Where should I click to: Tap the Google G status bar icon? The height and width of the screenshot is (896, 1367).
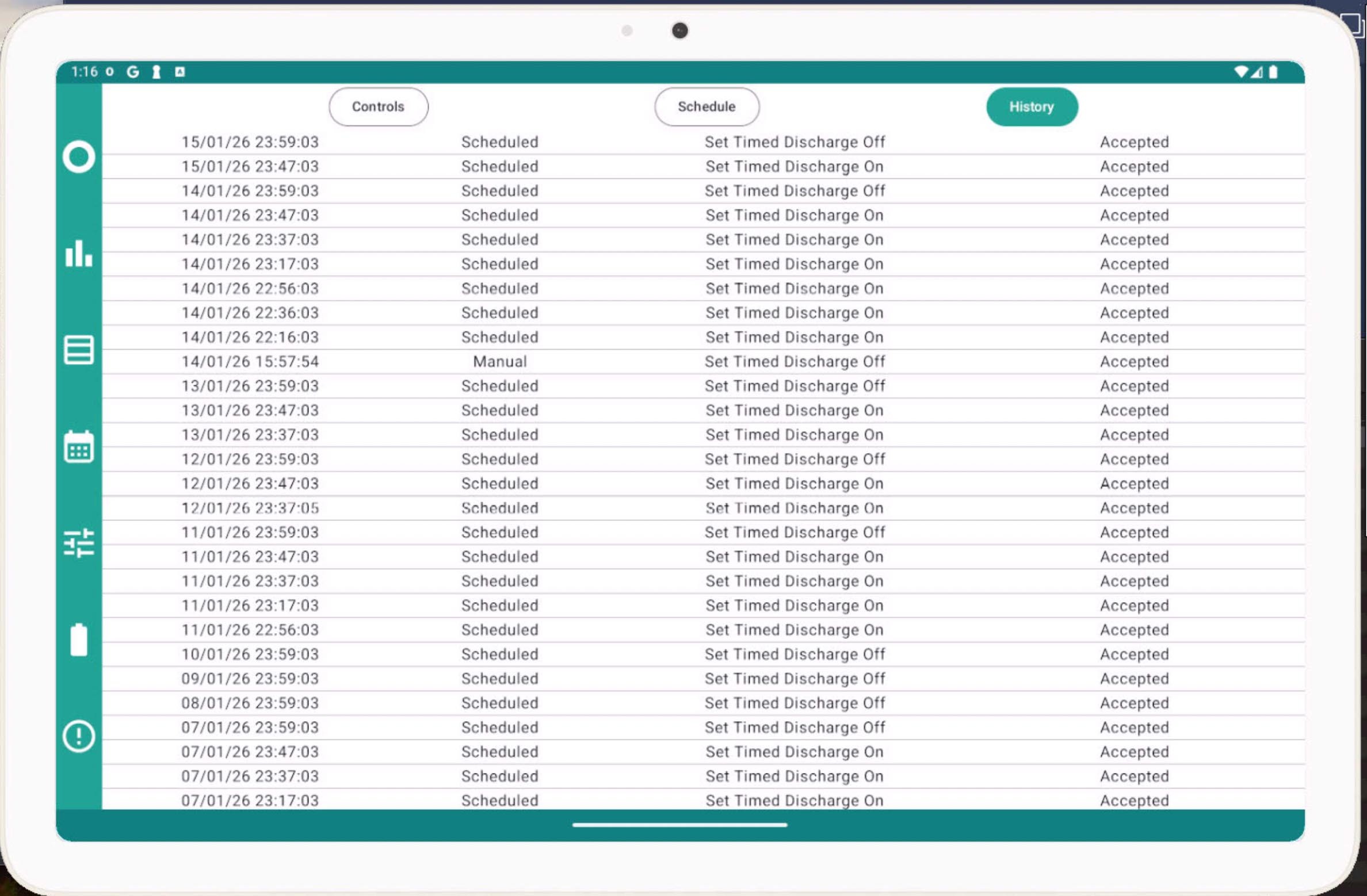click(133, 72)
